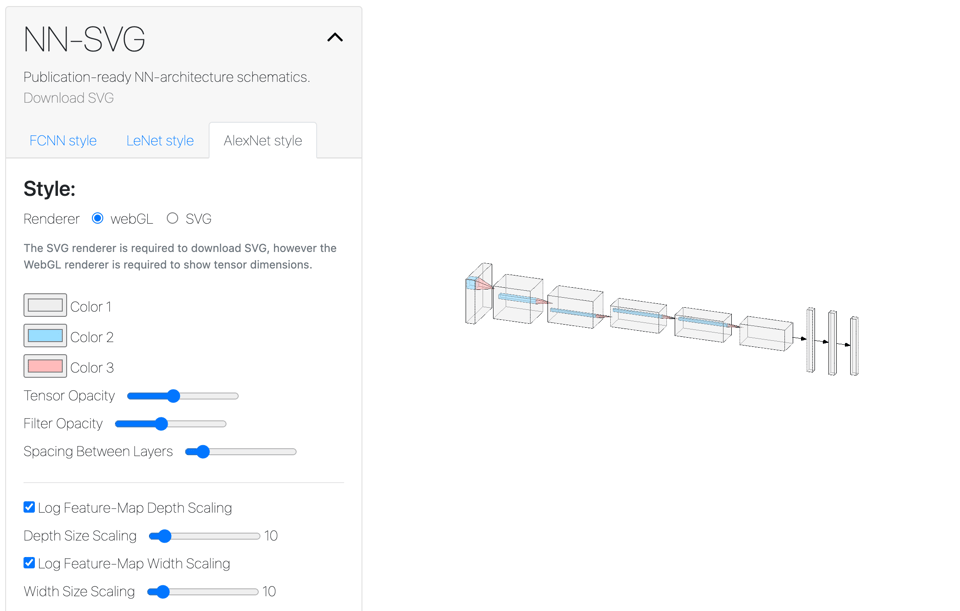Open the pink Color 3 swatch
960x611 pixels.
45,366
